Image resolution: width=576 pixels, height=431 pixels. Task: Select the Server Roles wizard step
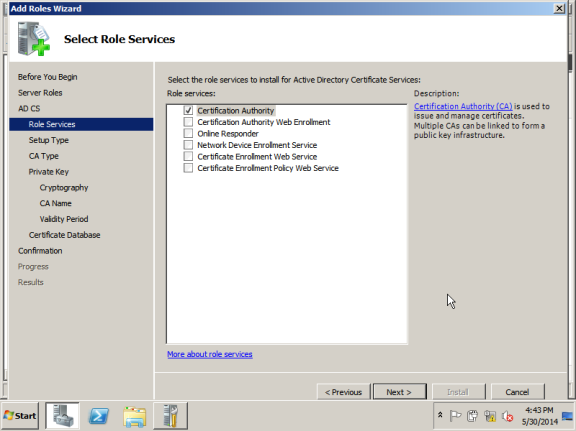(40, 93)
